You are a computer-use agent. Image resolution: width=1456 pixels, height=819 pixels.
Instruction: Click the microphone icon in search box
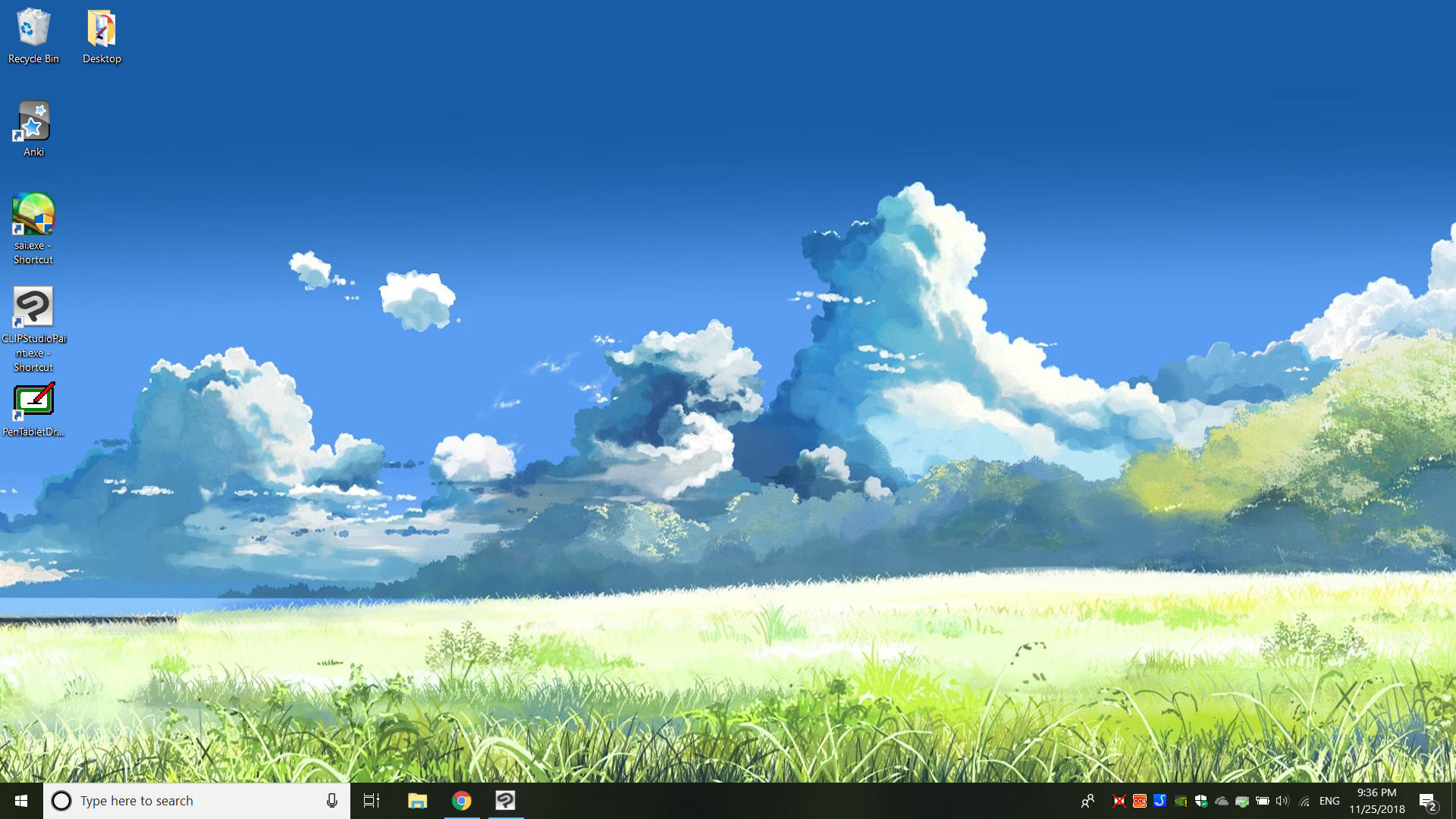point(331,801)
